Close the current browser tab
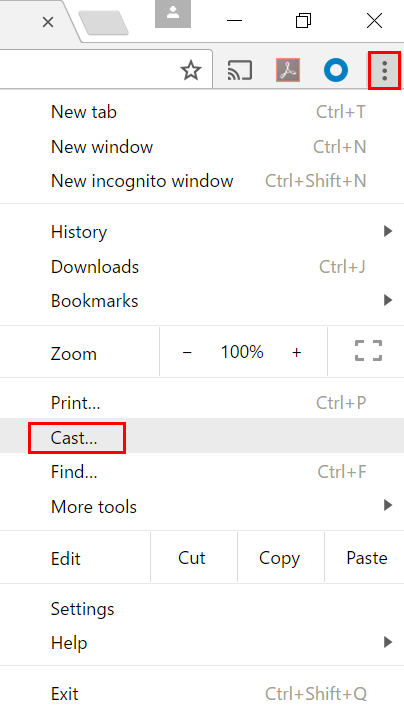The width and height of the screenshot is (404, 707). coord(48,21)
